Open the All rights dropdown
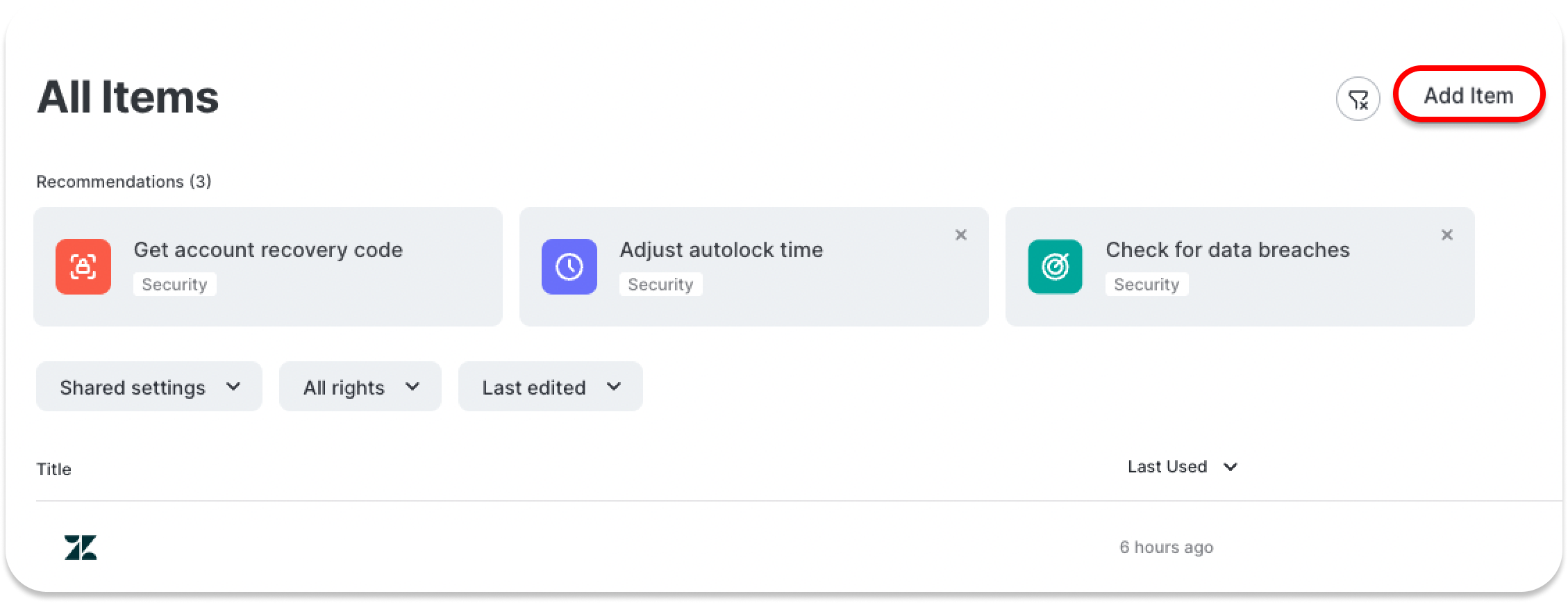This screenshot has height=603, width=1568. click(x=360, y=386)
